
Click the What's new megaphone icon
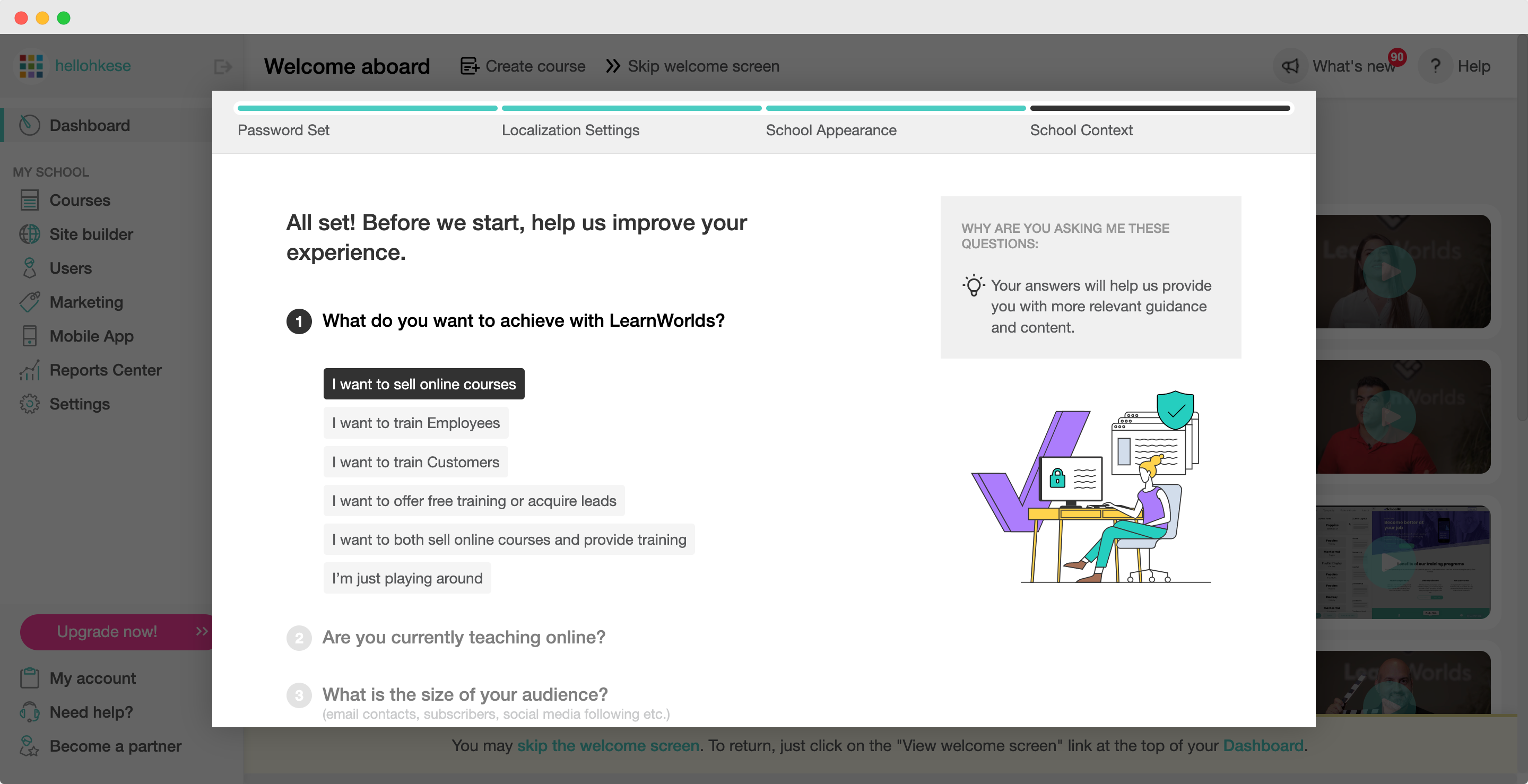pos(1290,66)
